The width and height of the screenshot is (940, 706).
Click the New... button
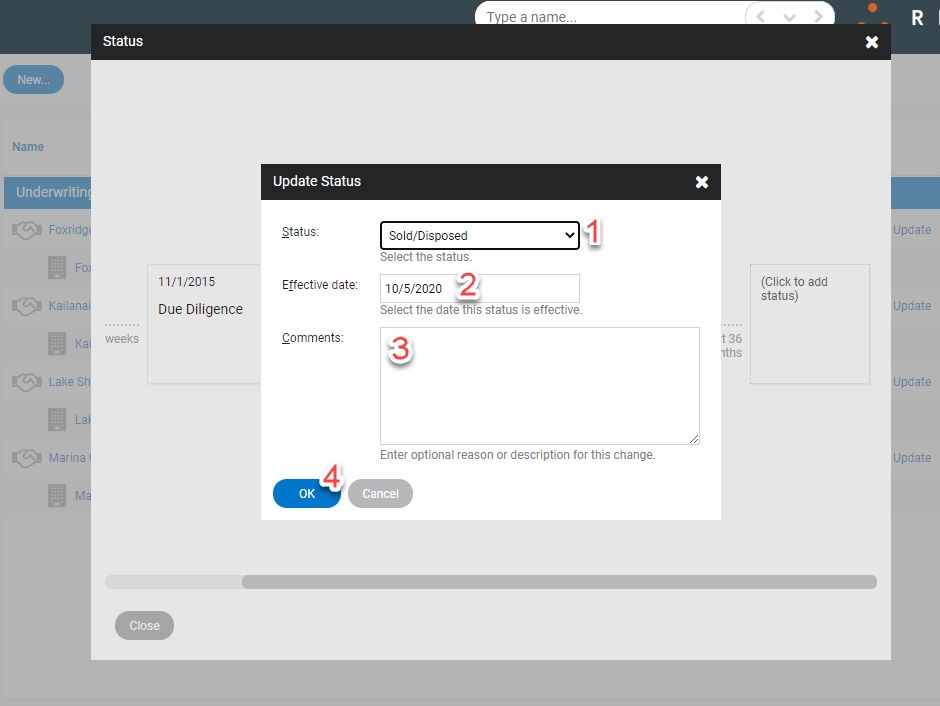coord(34,80)
